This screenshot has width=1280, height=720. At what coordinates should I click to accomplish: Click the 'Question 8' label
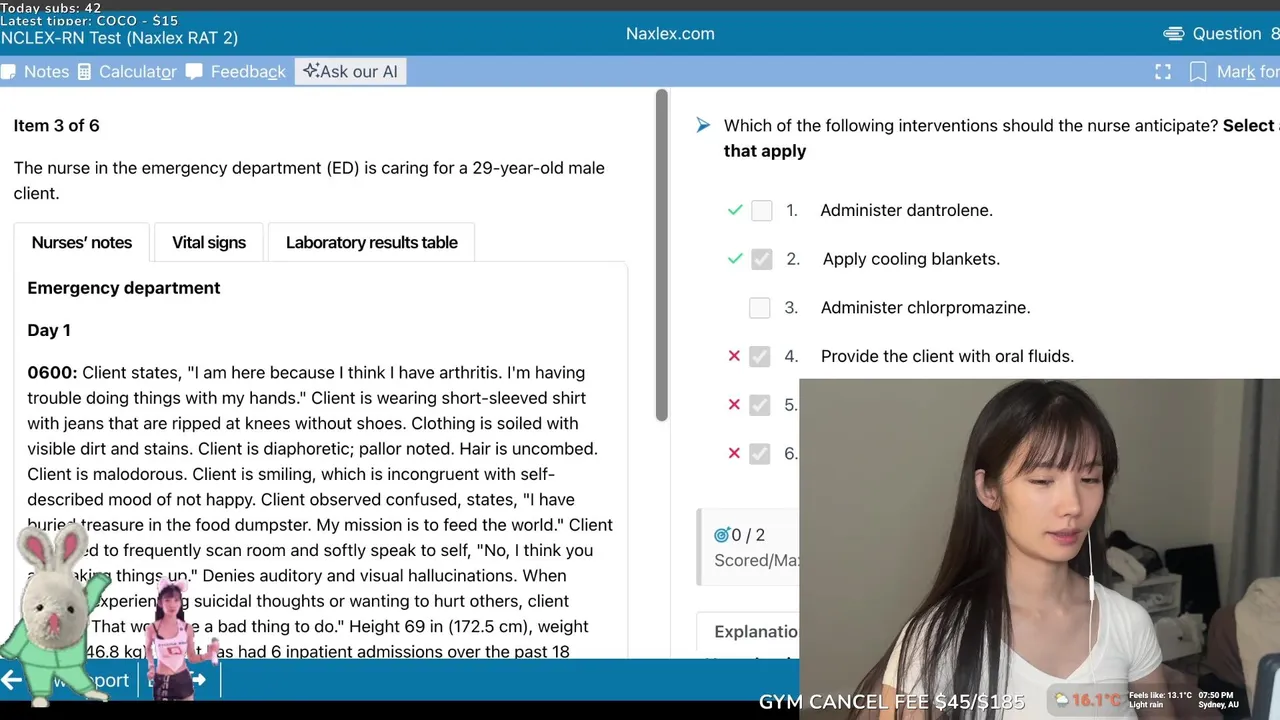(1236, 34)
